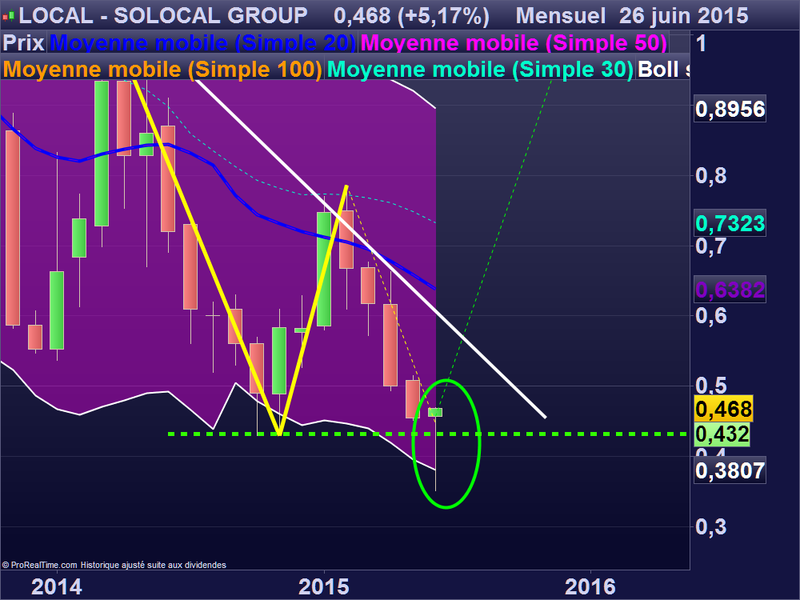Click the ProRealTime.com copyright text

(x=114, y=565)
